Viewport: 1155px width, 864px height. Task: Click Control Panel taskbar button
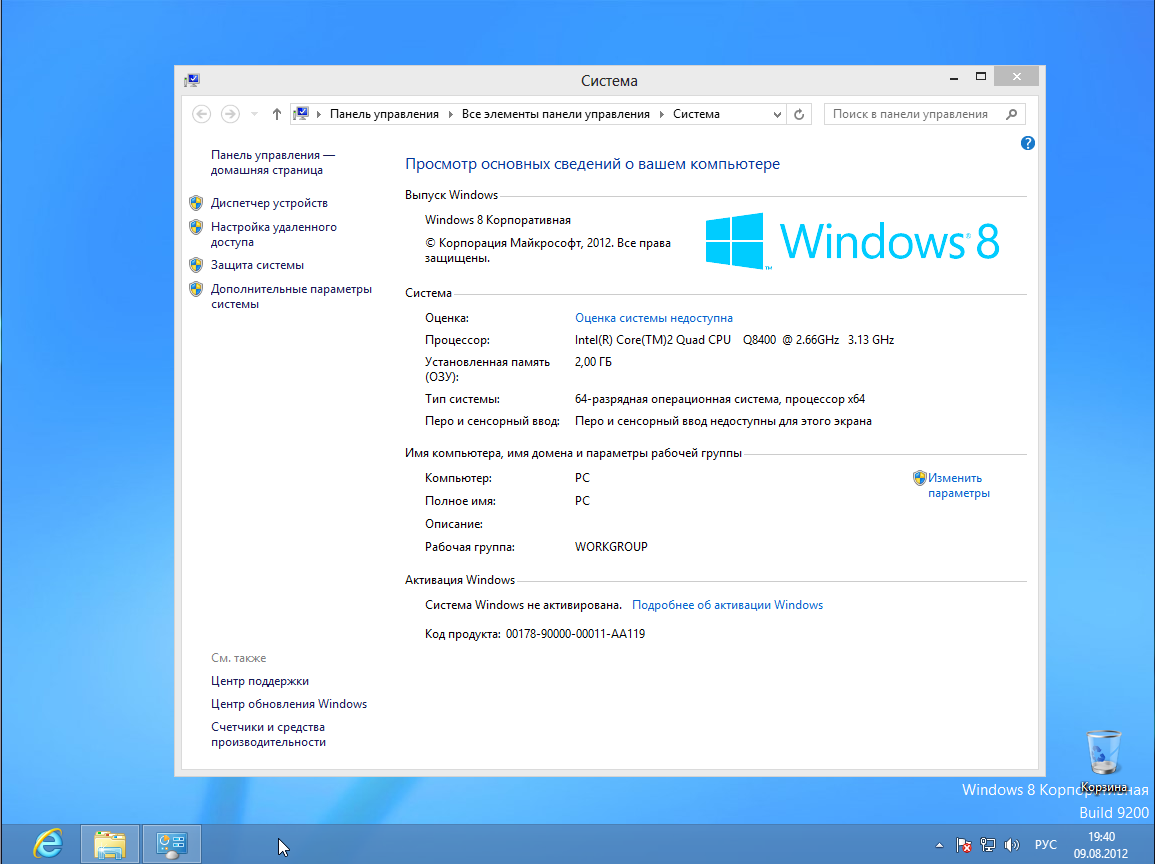click(x=172, y=844)
